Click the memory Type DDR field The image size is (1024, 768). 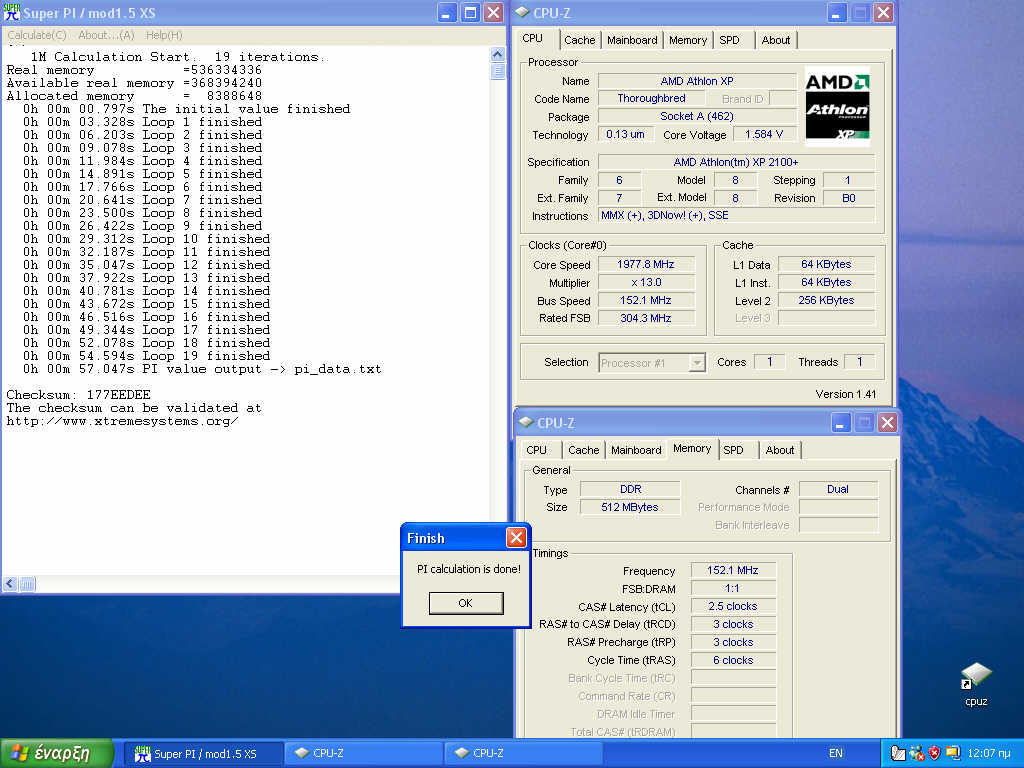(x=630, y=489)
